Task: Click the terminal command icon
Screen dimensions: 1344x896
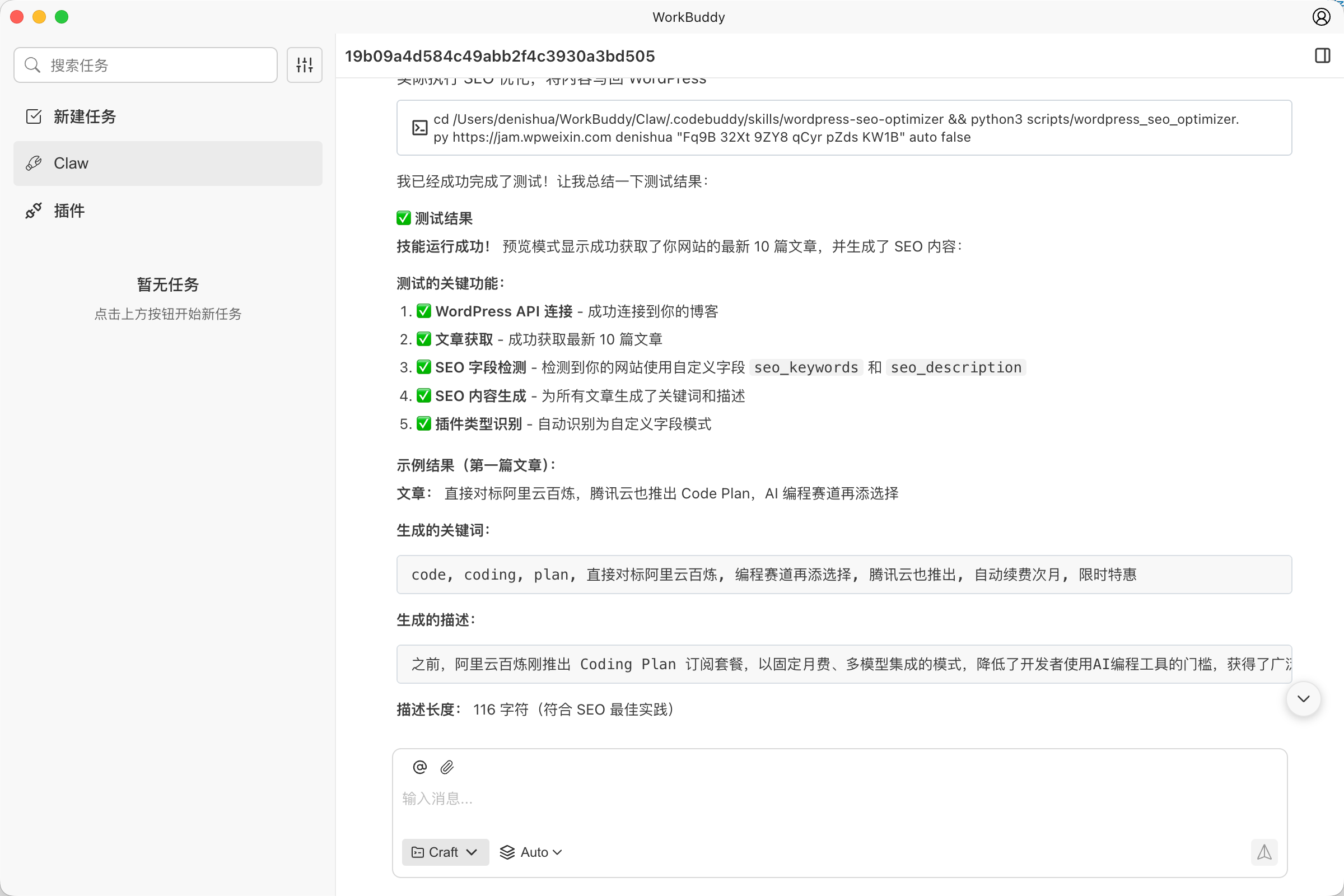Action: 420,128
